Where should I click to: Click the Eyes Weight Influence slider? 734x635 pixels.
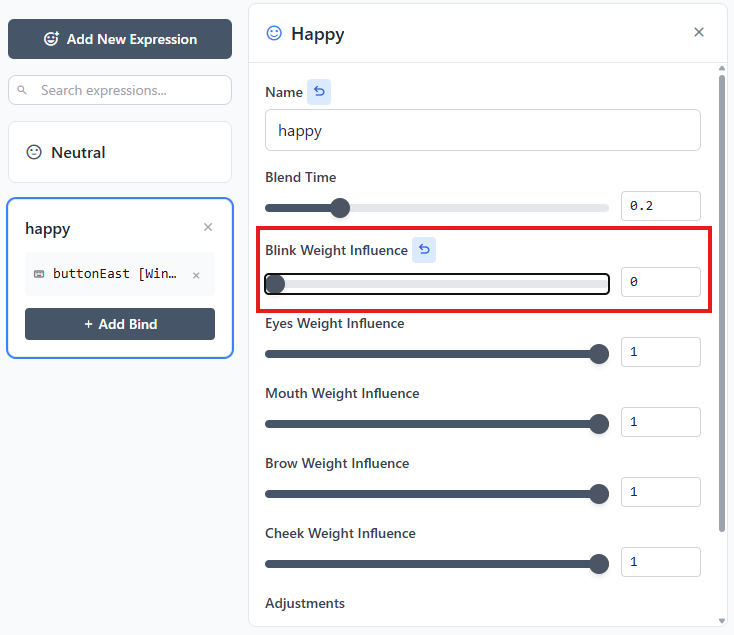[x=436, y=353]
